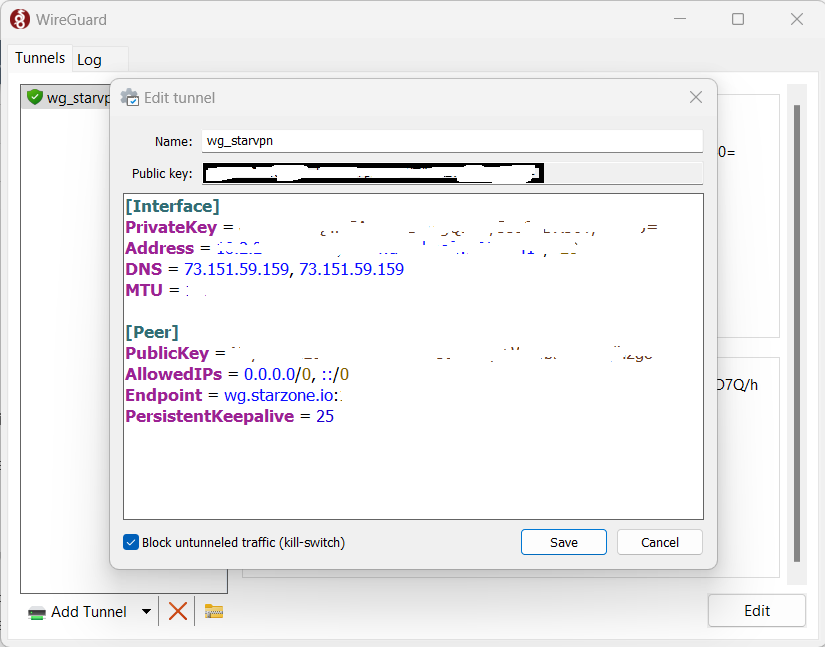Click the PersistentKeepalive = 25 line
The image size is (825, 647).
tap(229, 417)
